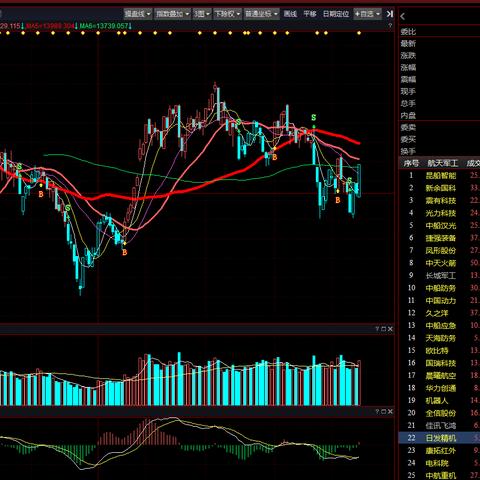The width and height of the screenshot is (480, 480).
Task: Click the 日期定位 date locate button
Action: (336, 14)
